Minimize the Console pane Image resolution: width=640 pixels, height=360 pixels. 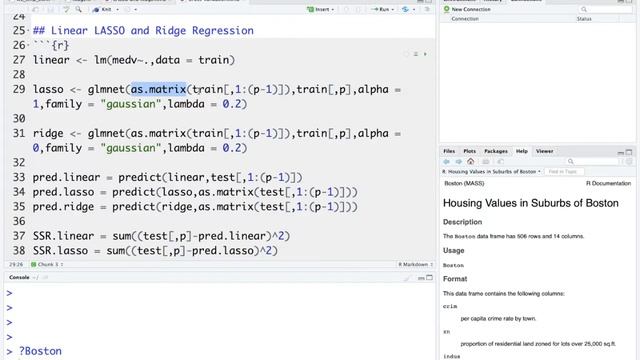(421, 278)
